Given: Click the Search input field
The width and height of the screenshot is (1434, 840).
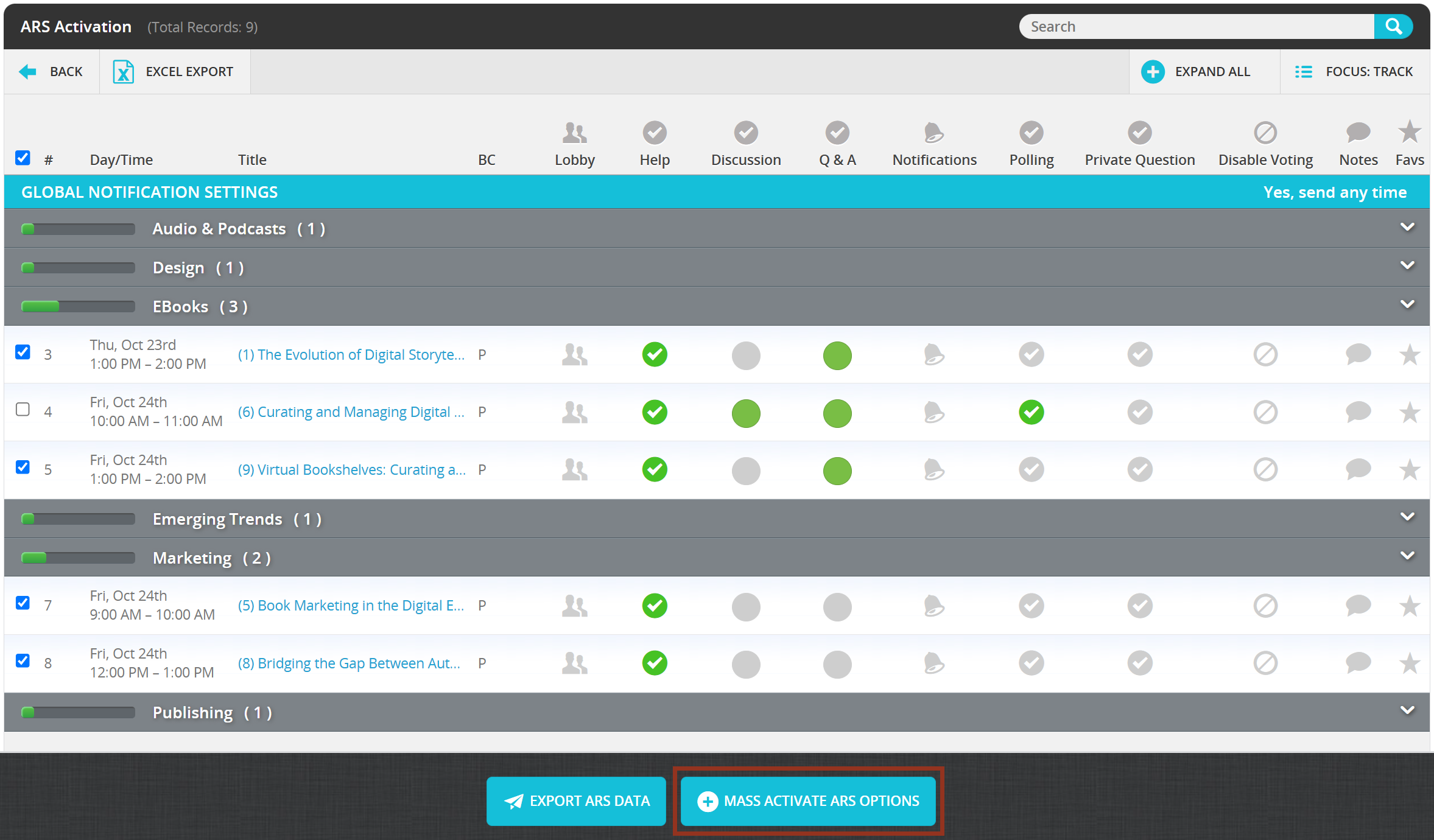Looking at the screenshot, I should (x=1196, y=27).
